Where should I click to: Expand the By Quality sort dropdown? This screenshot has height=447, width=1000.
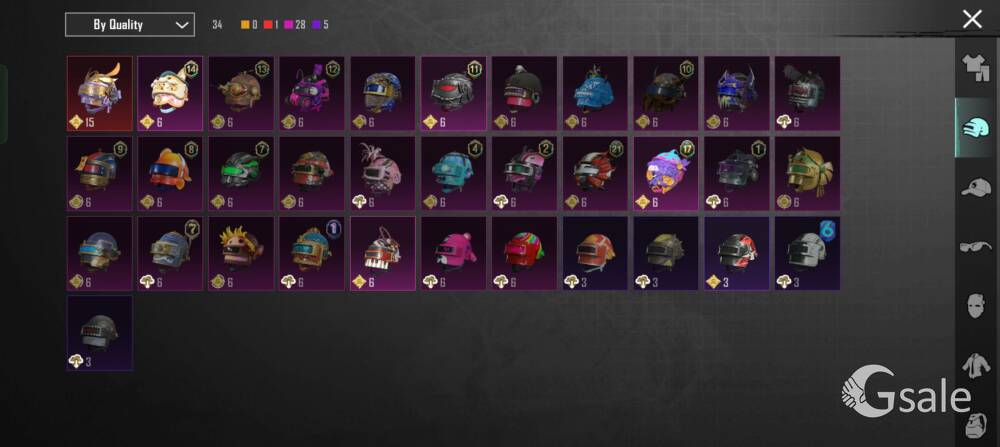click(129, 25)
